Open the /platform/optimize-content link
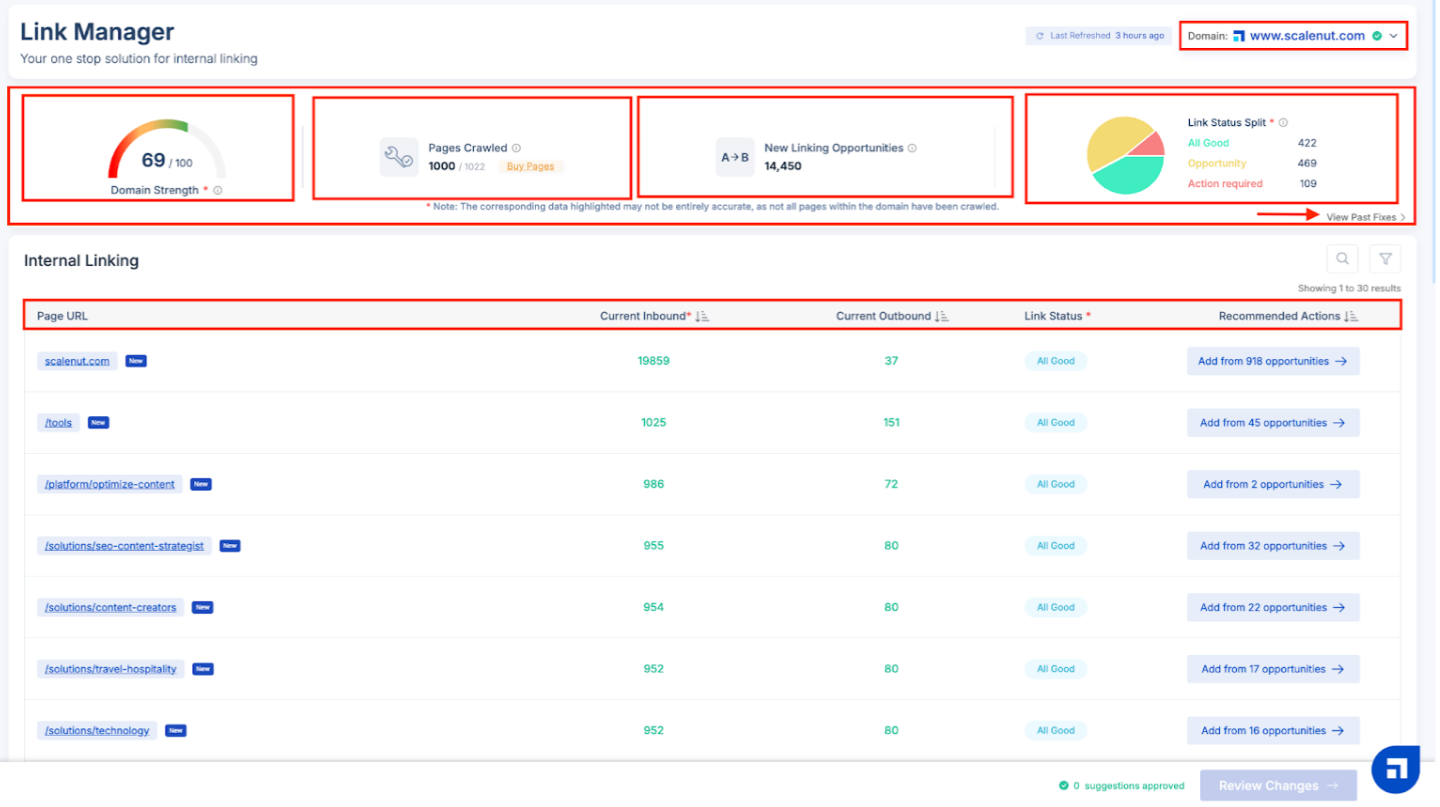Image resolution: width=1440 pixels, height=807 pixels. pyautogui.click(x=110, y=484)
